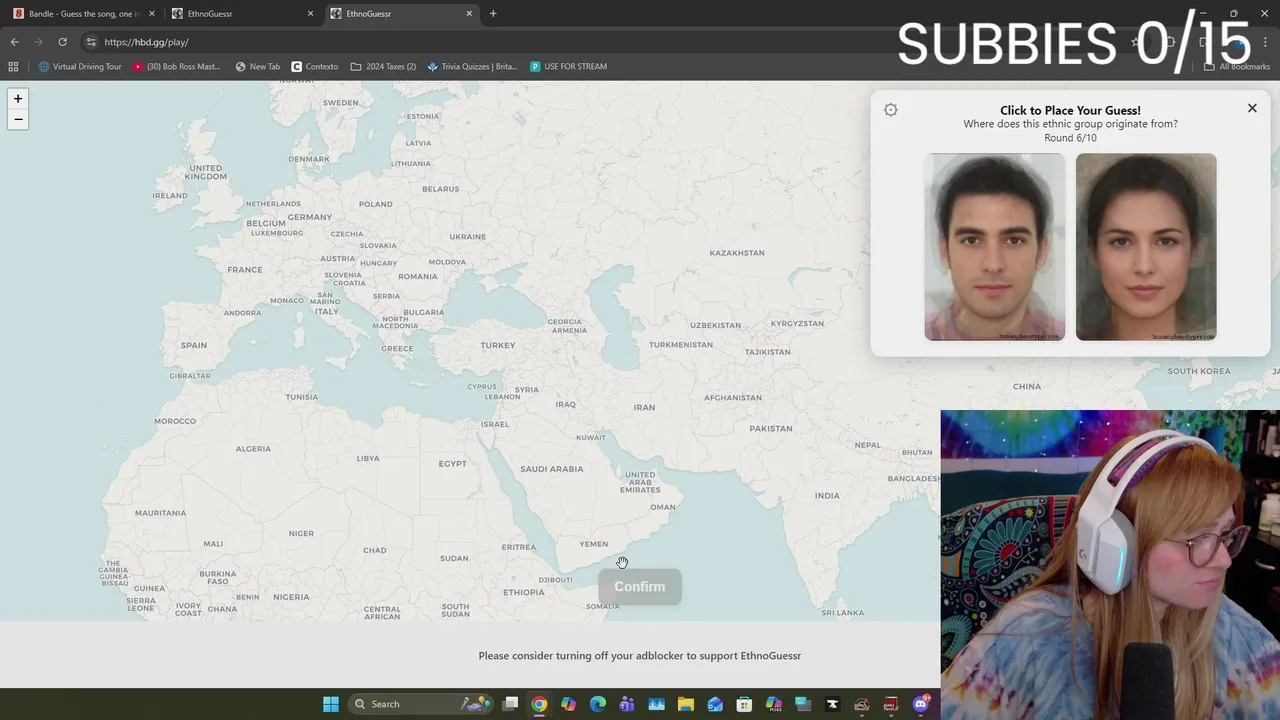
Task: Click the Germany label on map
Action: click(309, 217)
